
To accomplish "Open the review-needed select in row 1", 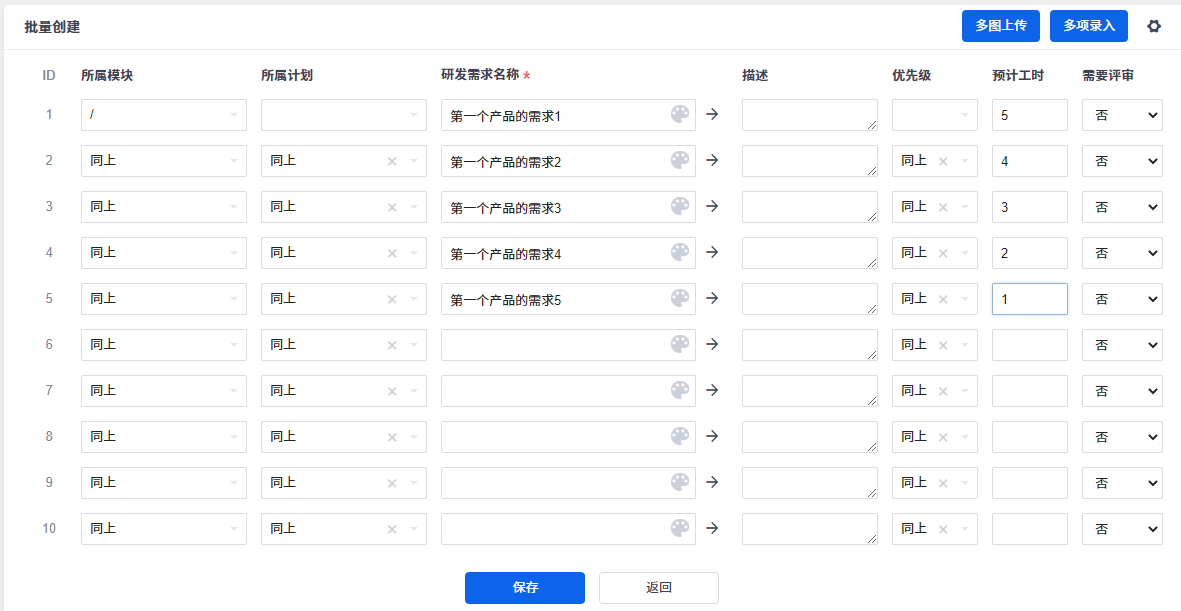I will tap(1122, 115).
